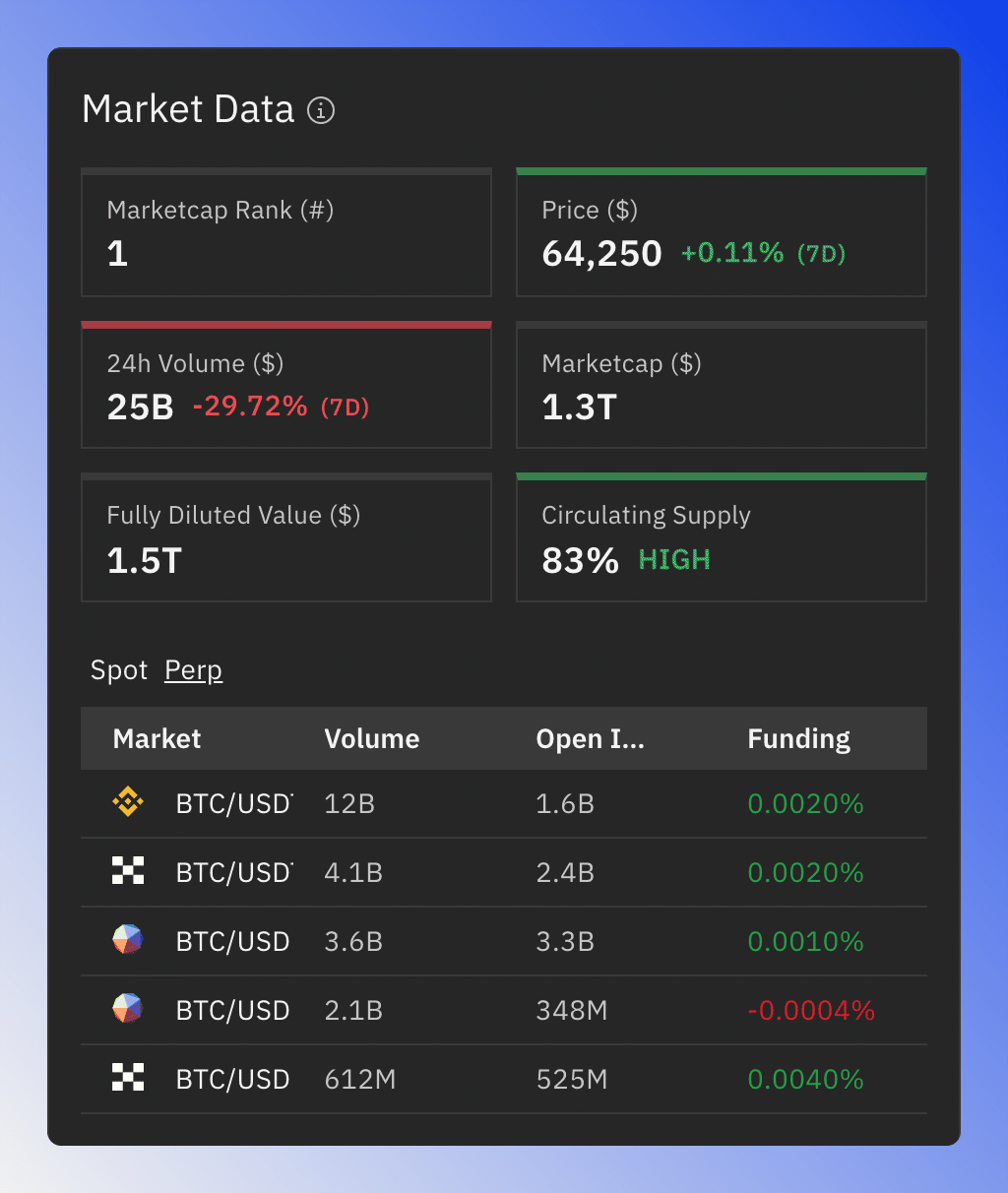Click the BTC/USD market name in the 12B row
This screenshot has width=1008, height=1193.
tap(234, 804)
